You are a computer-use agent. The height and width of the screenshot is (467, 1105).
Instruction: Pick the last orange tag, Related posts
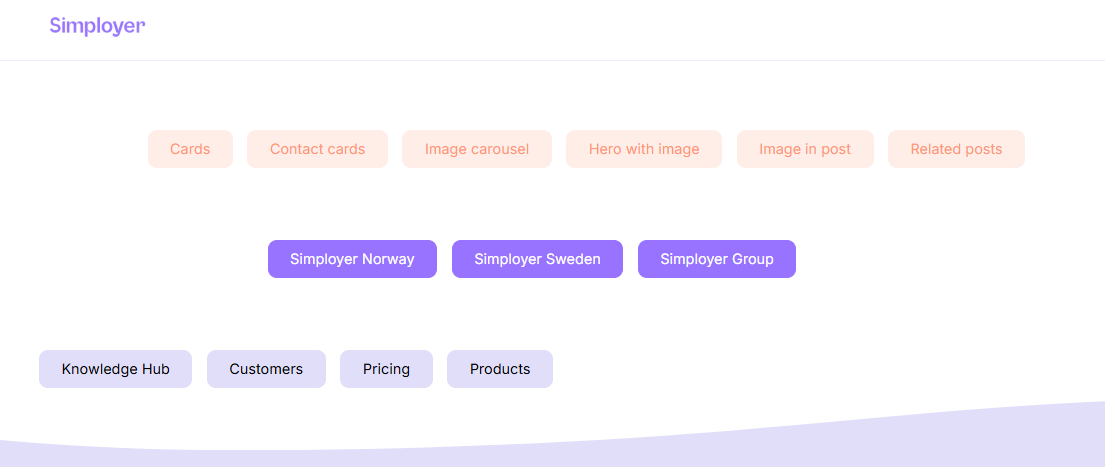tap(956, 149)
